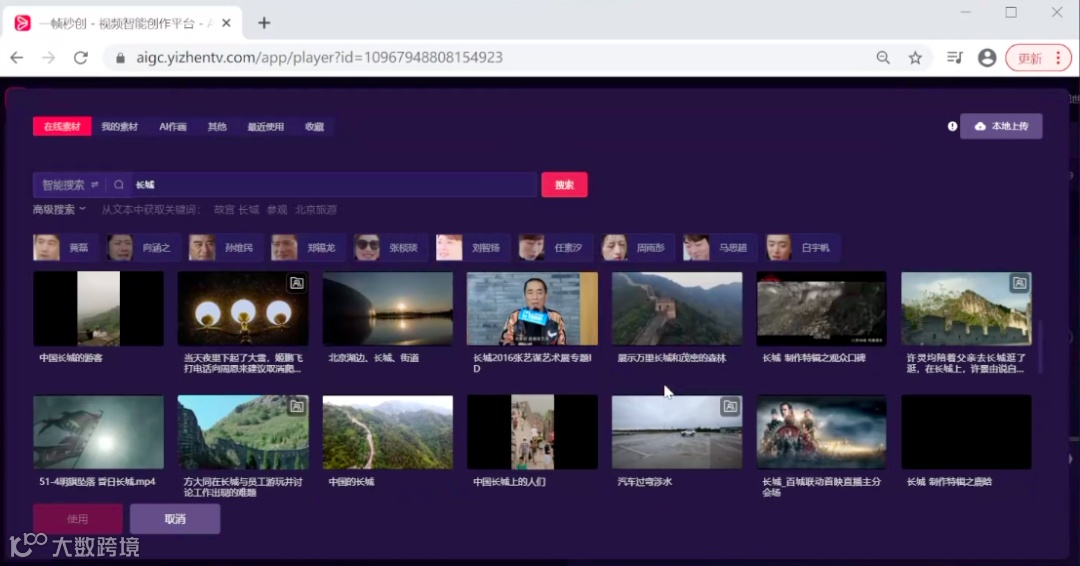Select the 汽车过弯涉水 thumbnail
1080x566 pixels.
677,432
